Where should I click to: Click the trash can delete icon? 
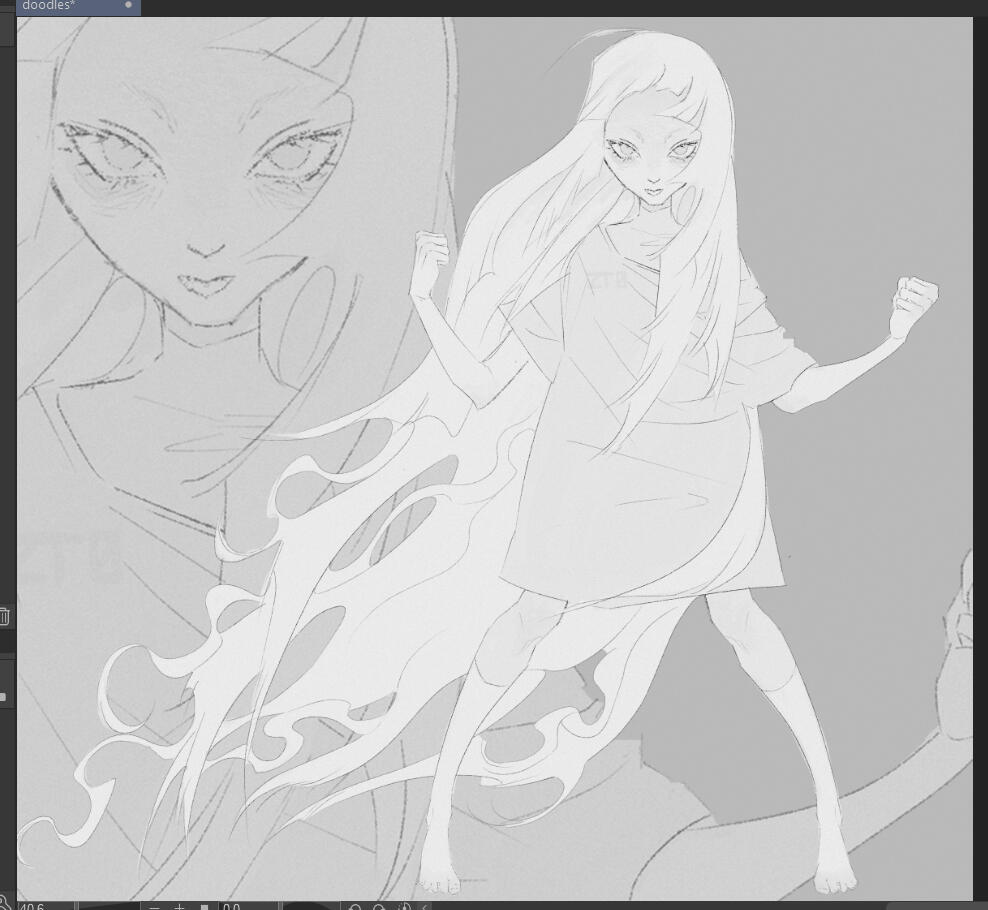(4, 616)
